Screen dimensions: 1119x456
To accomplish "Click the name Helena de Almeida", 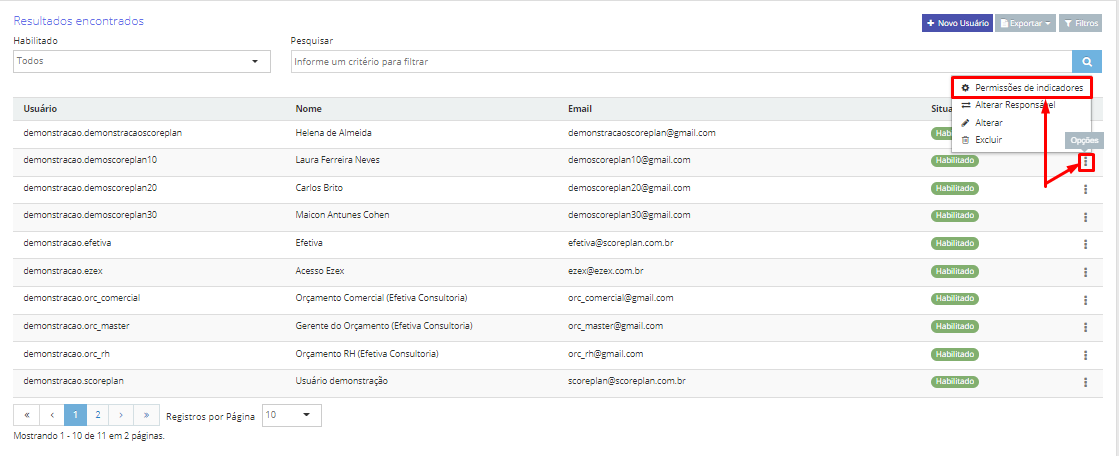I will click(x=333, y=133).
